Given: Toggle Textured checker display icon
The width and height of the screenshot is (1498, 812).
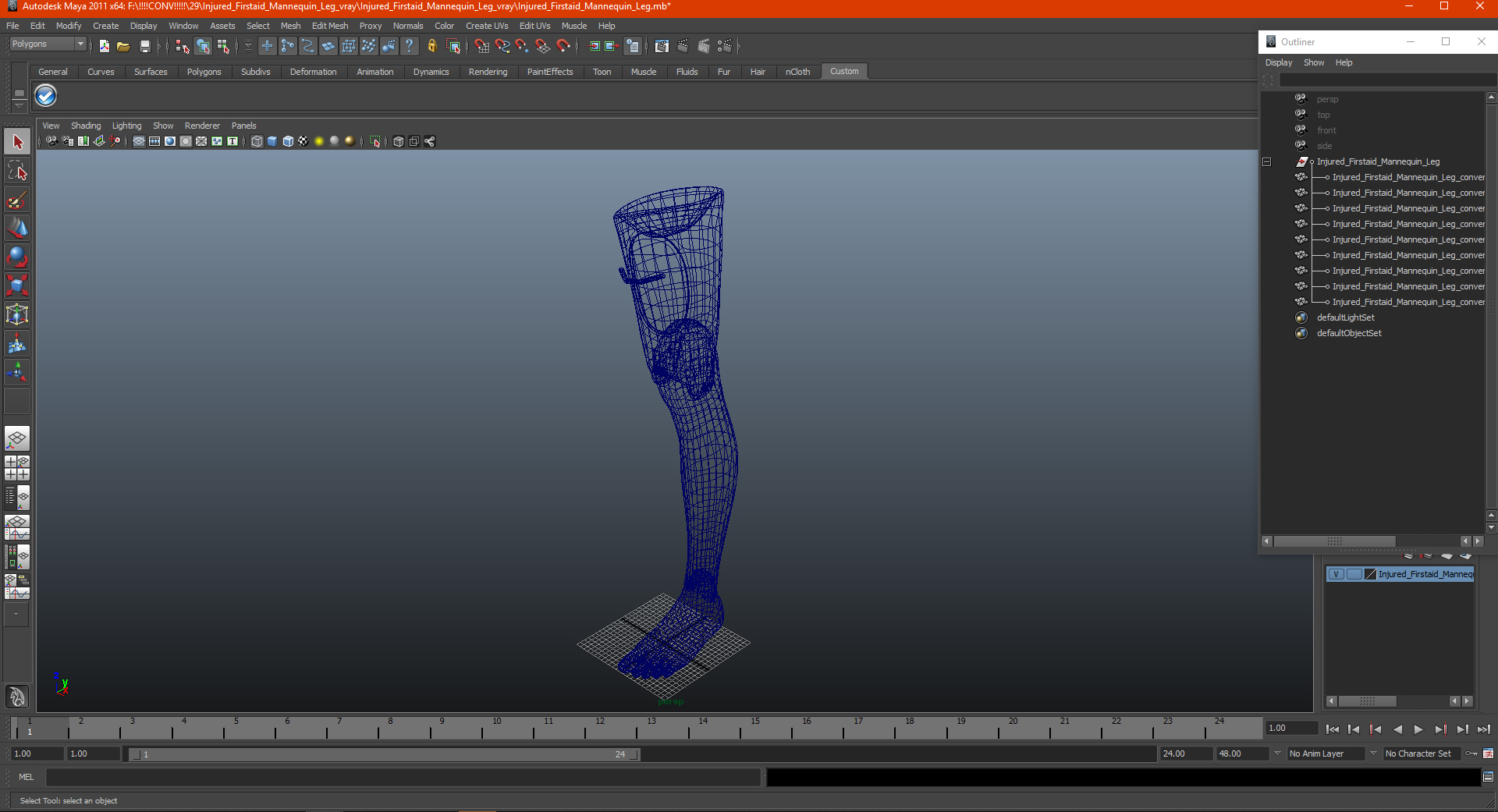Looking at the screenshot, I should (x=304, y=141).
